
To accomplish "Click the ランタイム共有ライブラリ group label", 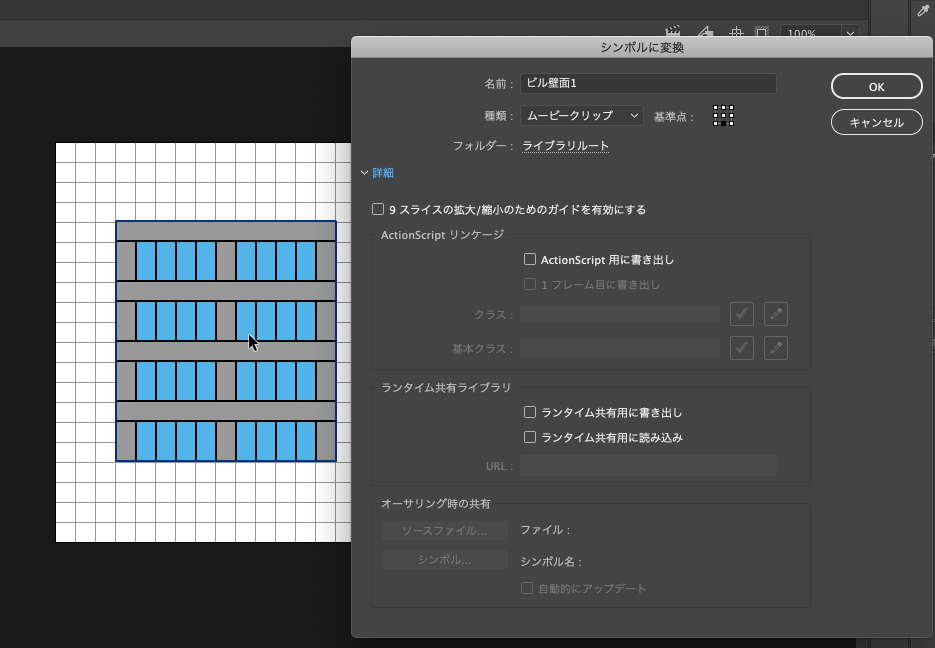I will 446,387.
